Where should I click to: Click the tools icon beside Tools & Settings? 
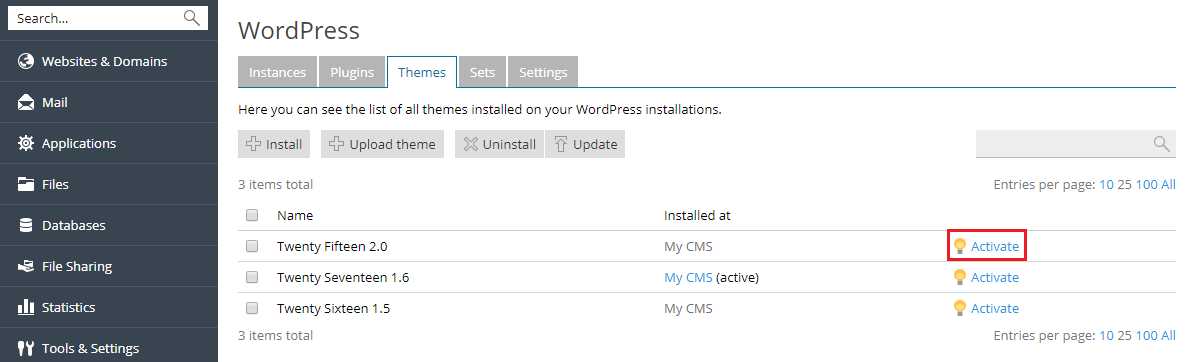tap(26, 348)
